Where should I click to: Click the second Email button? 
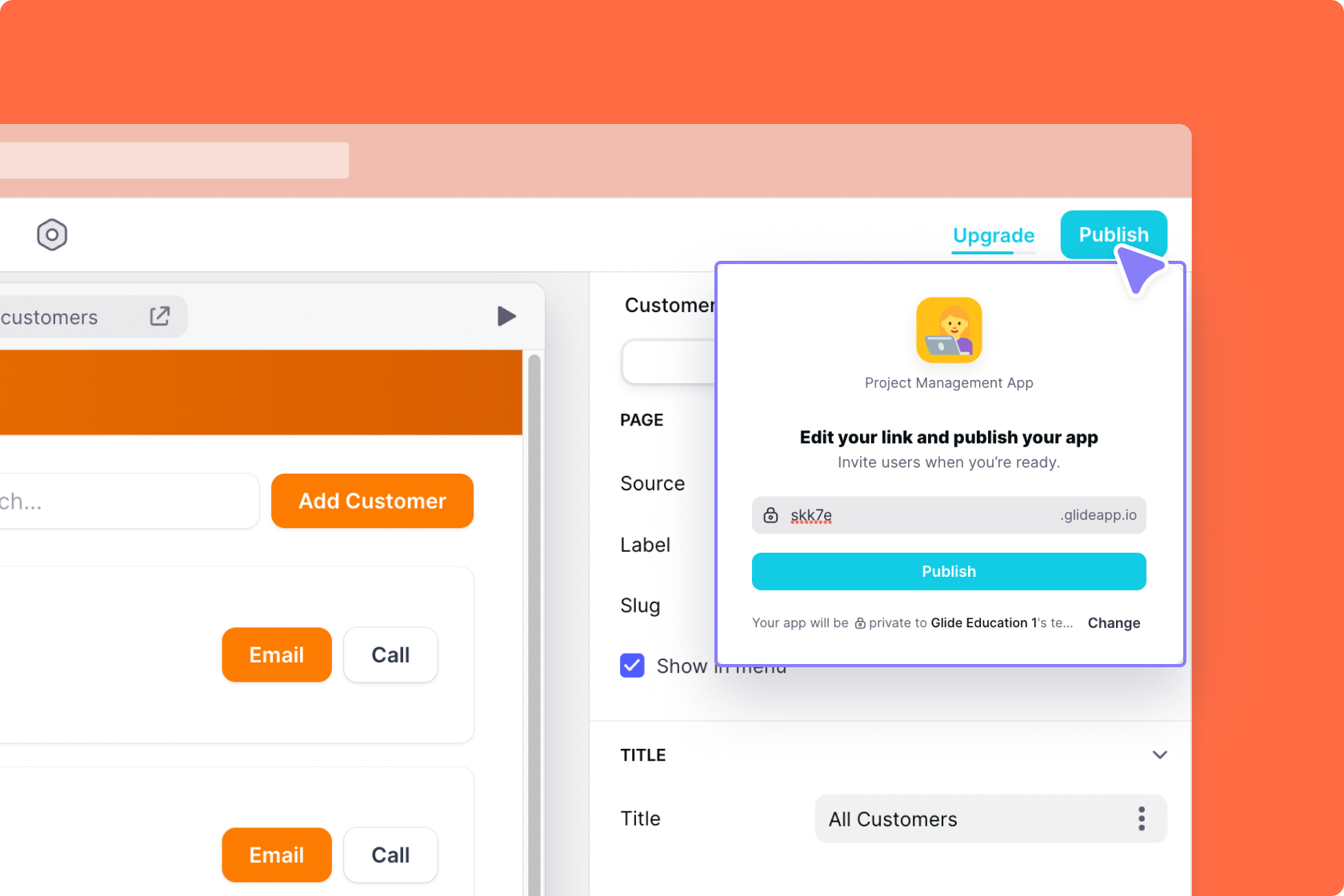pos(277,854)
